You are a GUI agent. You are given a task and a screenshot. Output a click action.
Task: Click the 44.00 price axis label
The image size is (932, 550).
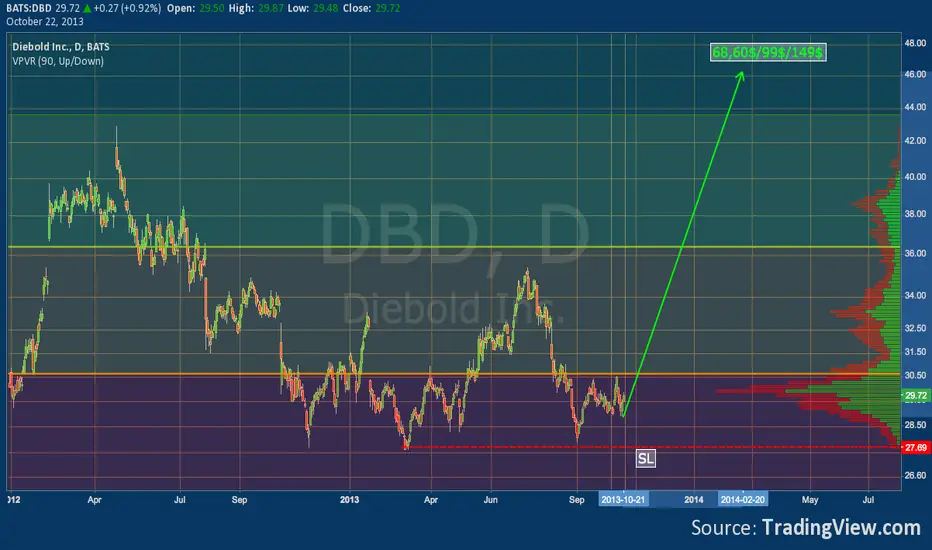(x=915, y=107)
